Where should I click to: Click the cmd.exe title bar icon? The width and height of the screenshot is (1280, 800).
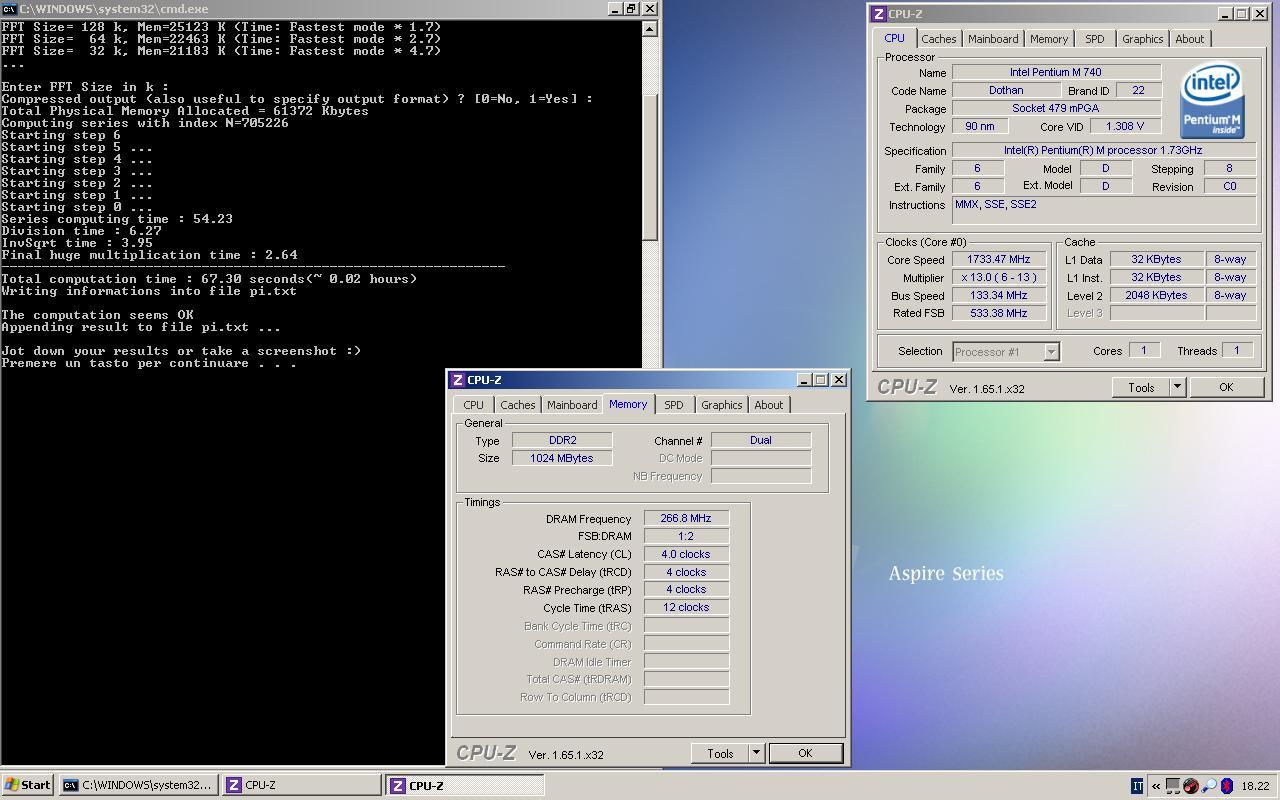(9, 8)
